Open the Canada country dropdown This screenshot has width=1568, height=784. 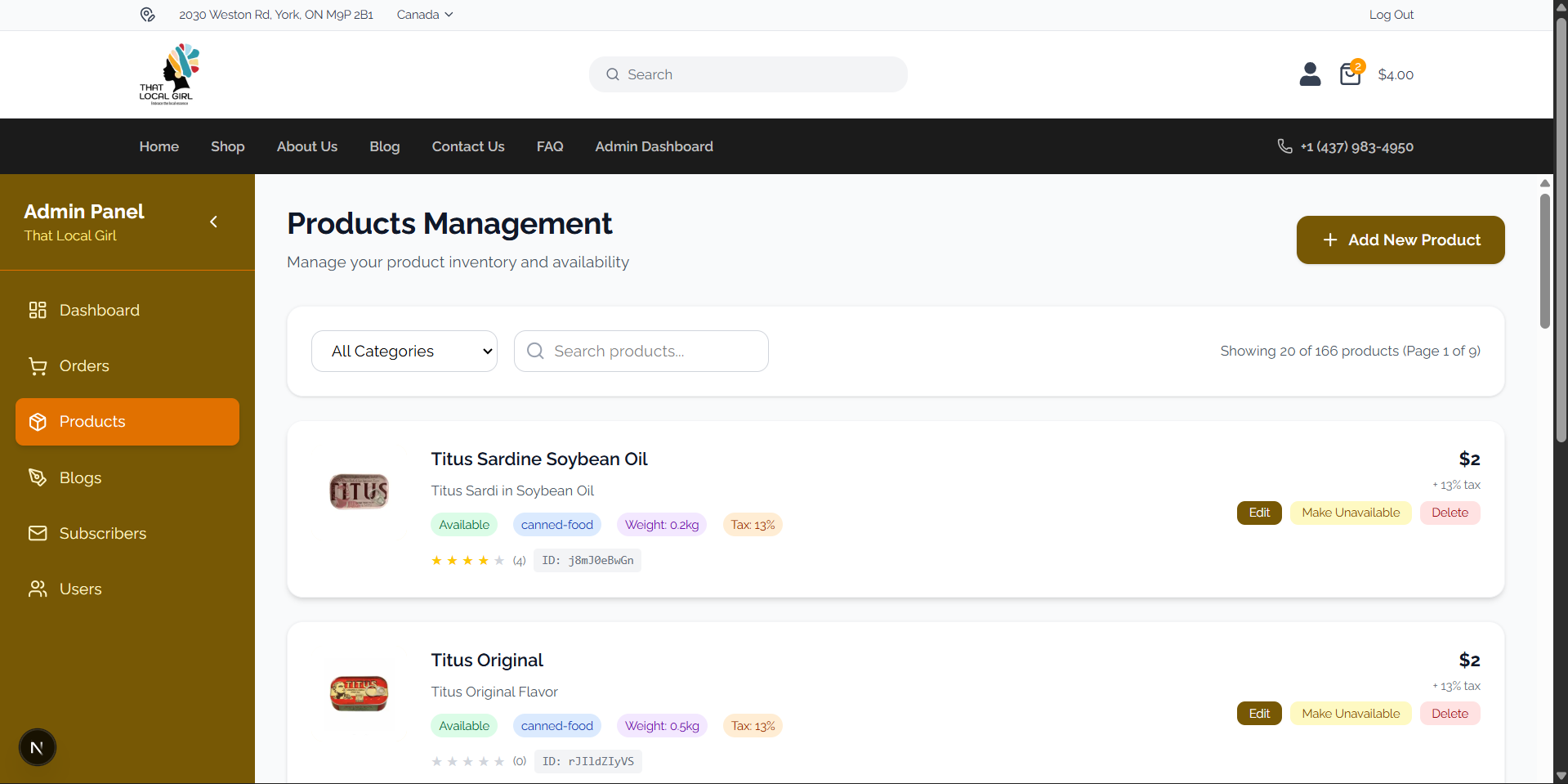pos(423,14)
